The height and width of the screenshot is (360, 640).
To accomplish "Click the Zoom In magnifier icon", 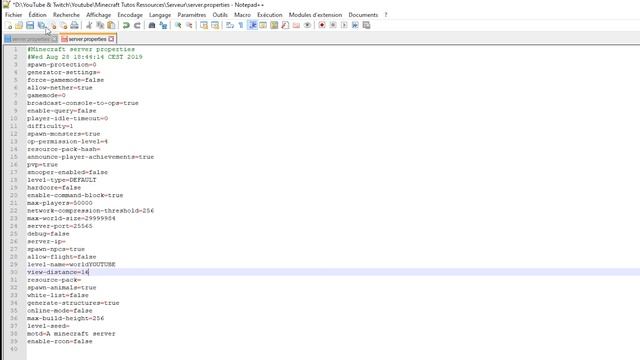I will (x=178, y=25).
